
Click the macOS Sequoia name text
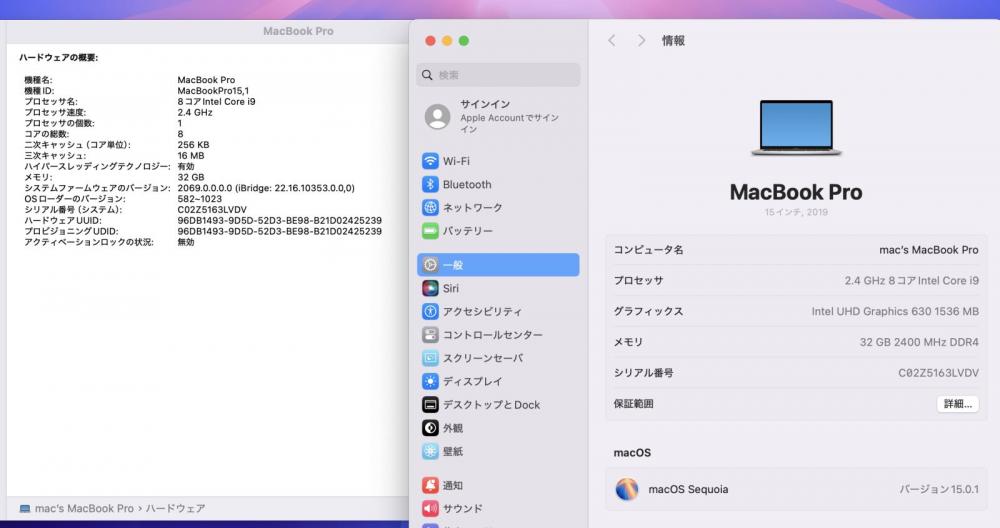pos(688,489)
